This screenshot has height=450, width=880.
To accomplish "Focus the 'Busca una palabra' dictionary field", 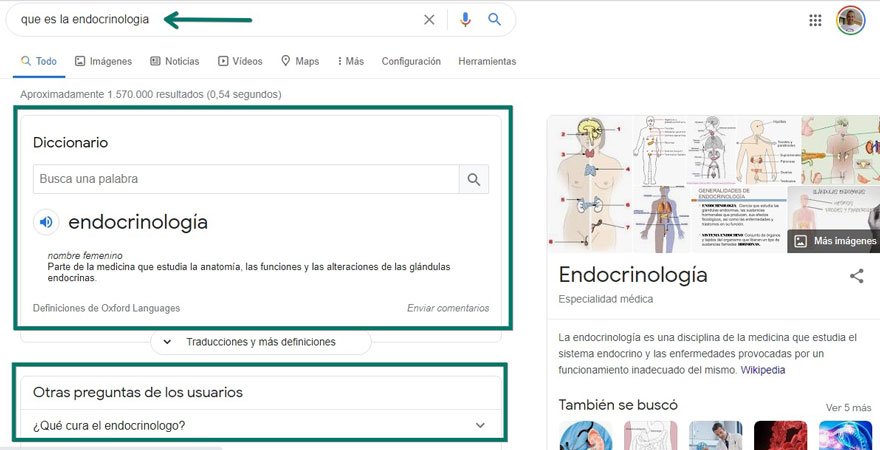I will (x=246, y=179).
